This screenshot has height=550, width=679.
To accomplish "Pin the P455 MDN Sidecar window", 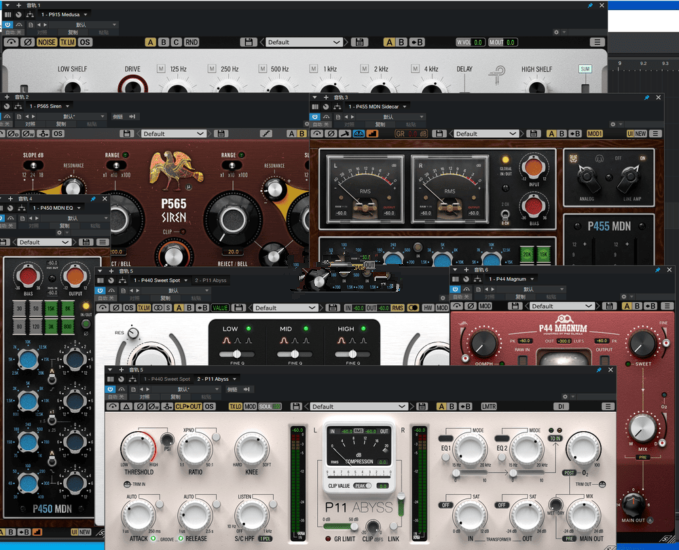I will pos(647,97).
